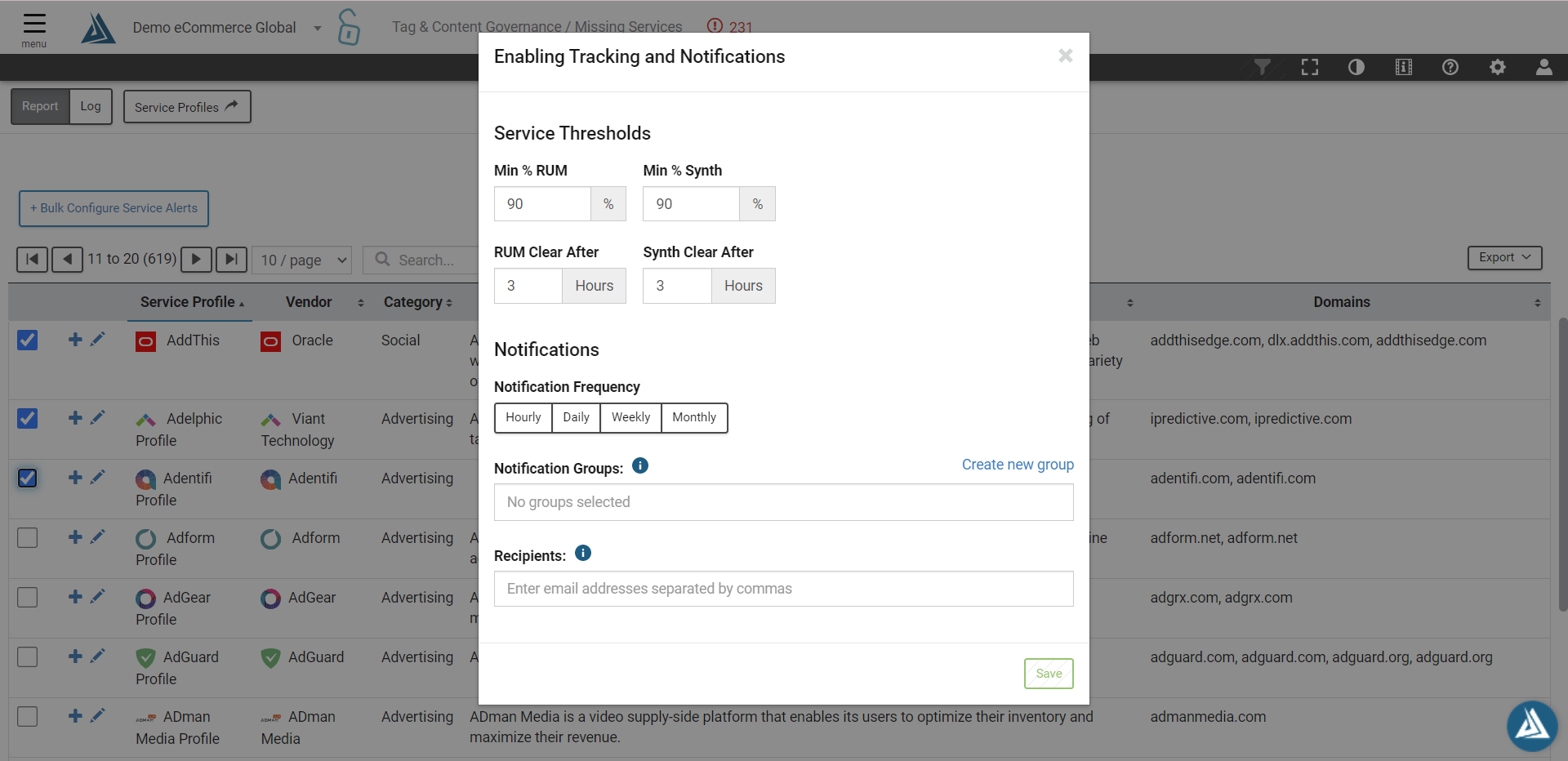Edit the Adform profile pencil icon
The image size is (1568, 761).
[98, 537]
